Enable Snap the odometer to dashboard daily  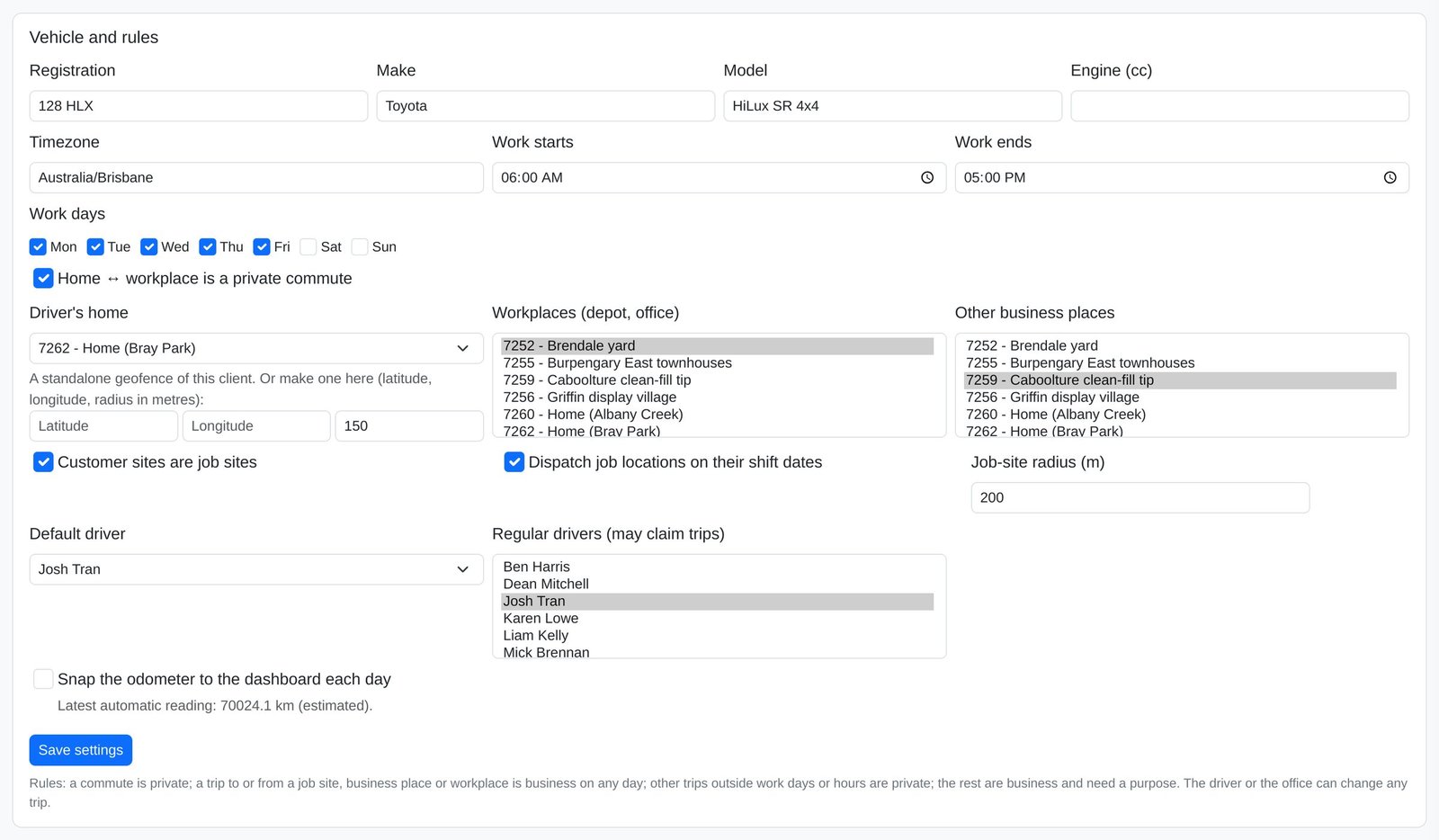(x=43, y=679)
